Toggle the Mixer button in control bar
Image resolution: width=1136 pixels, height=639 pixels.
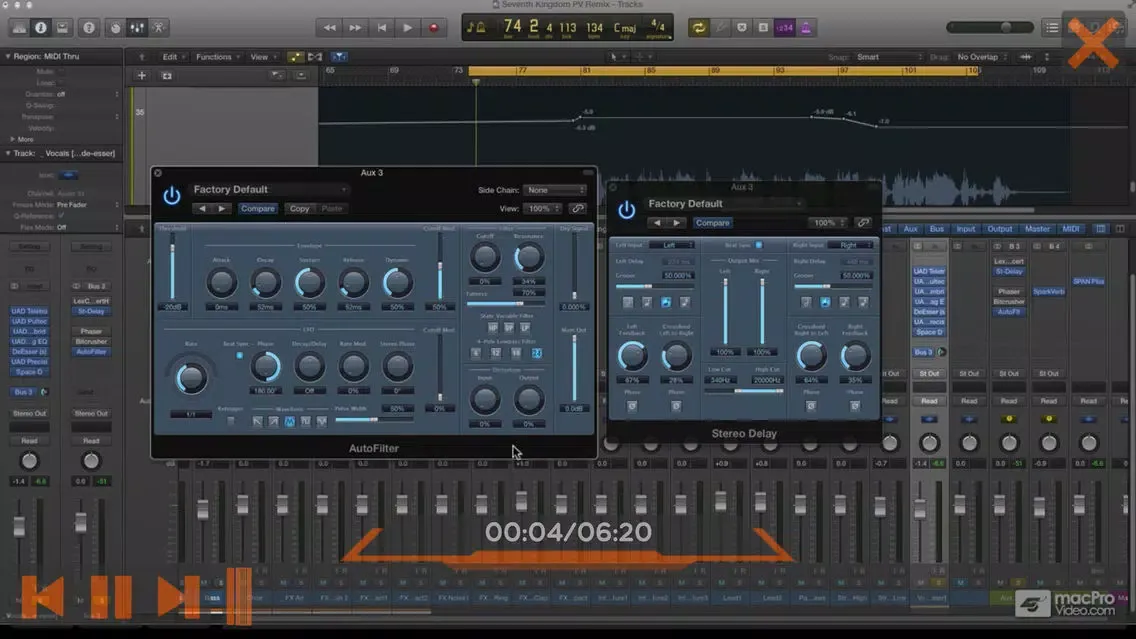[137, 28]
